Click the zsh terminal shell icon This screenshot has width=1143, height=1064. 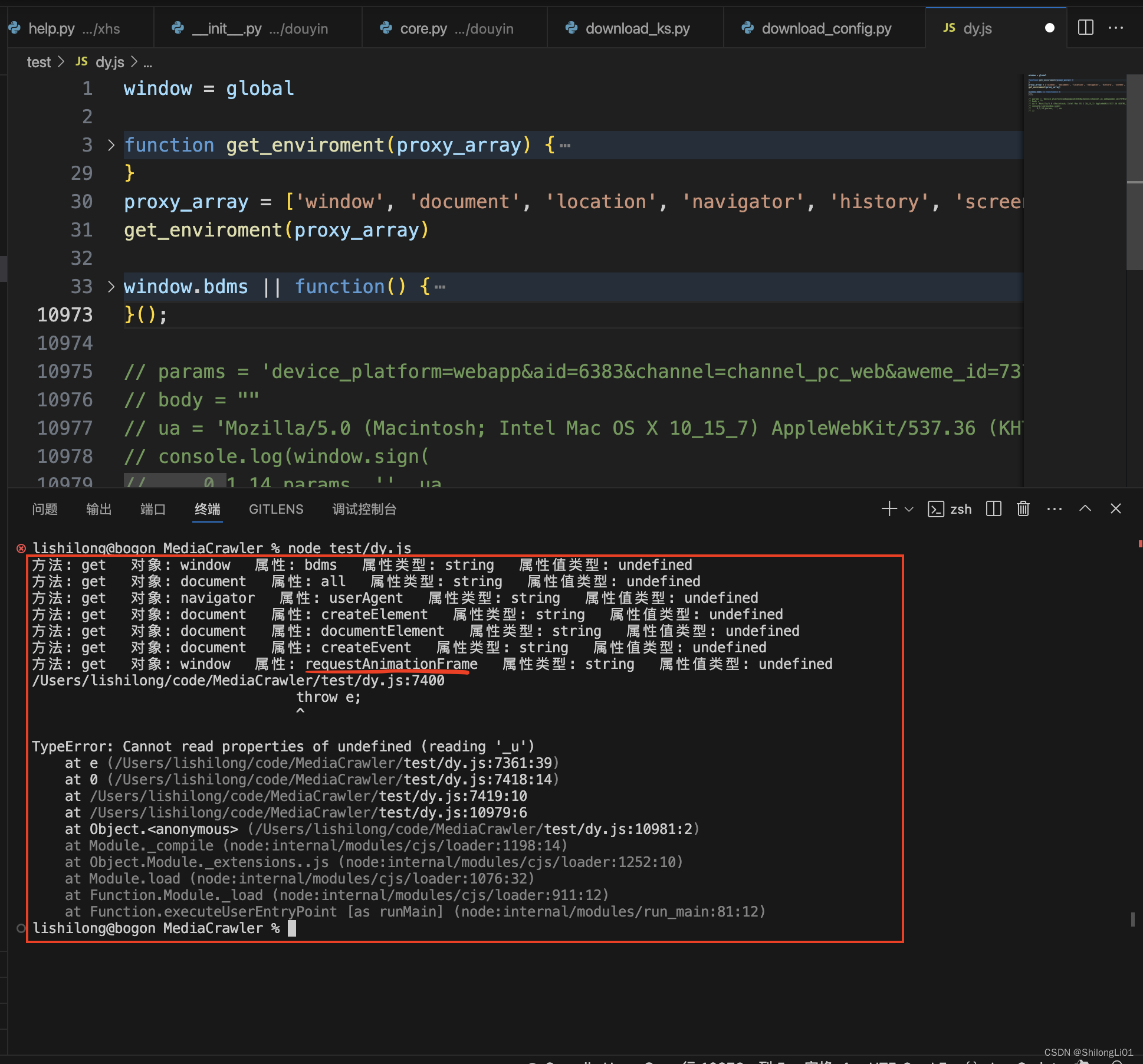click(936, 509)
